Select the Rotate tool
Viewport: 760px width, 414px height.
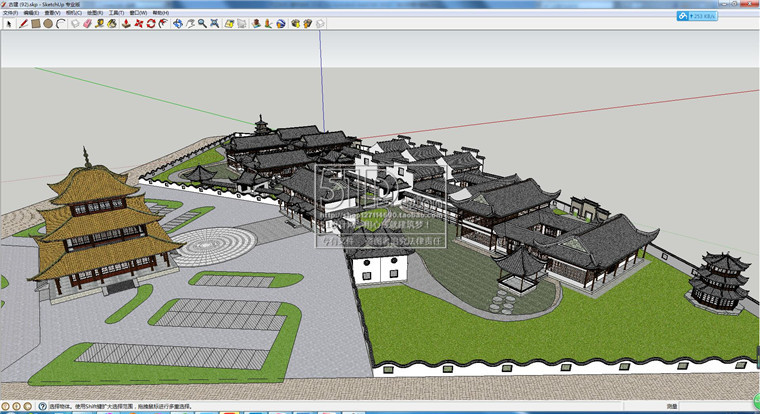click(x=151, y=24)
